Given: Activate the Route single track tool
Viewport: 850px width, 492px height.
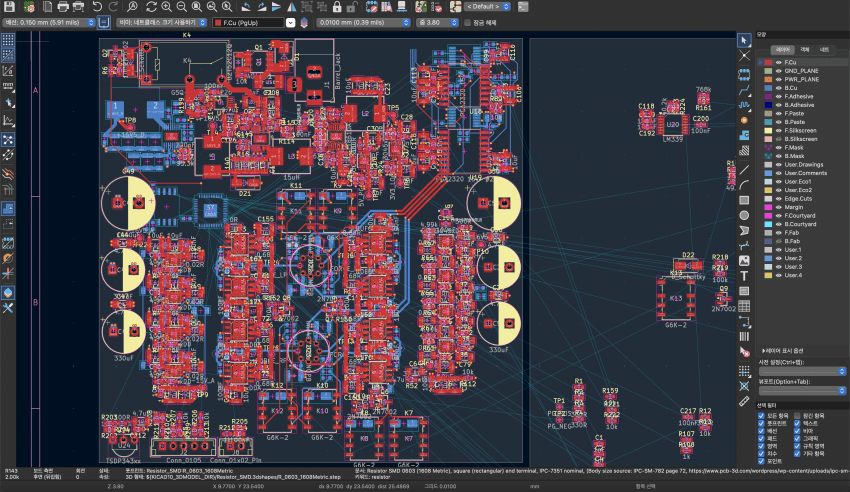Looking at the screenshot, I should pos(744,90).
